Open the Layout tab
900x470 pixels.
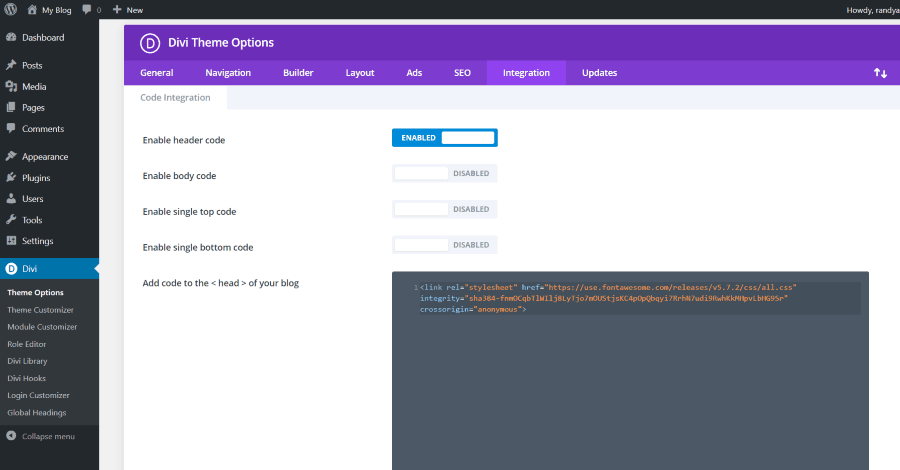(x=360, y=73)
